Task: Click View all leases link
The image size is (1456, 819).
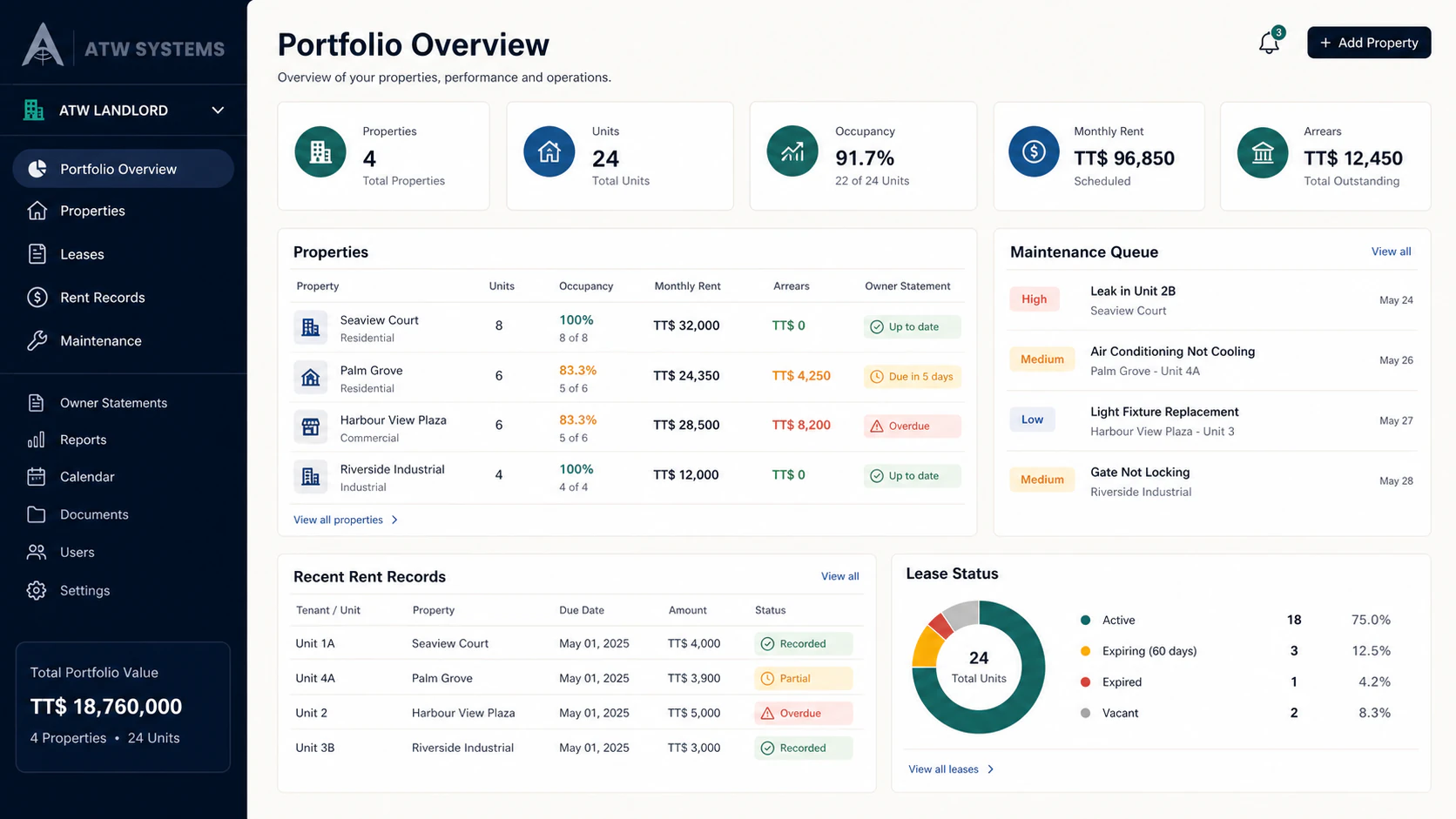Action: coord(943,769)
